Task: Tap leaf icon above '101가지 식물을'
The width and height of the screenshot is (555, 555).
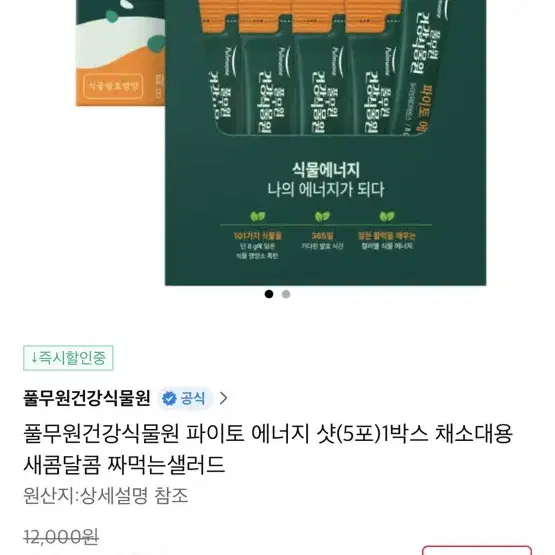Action: point(258,216)
